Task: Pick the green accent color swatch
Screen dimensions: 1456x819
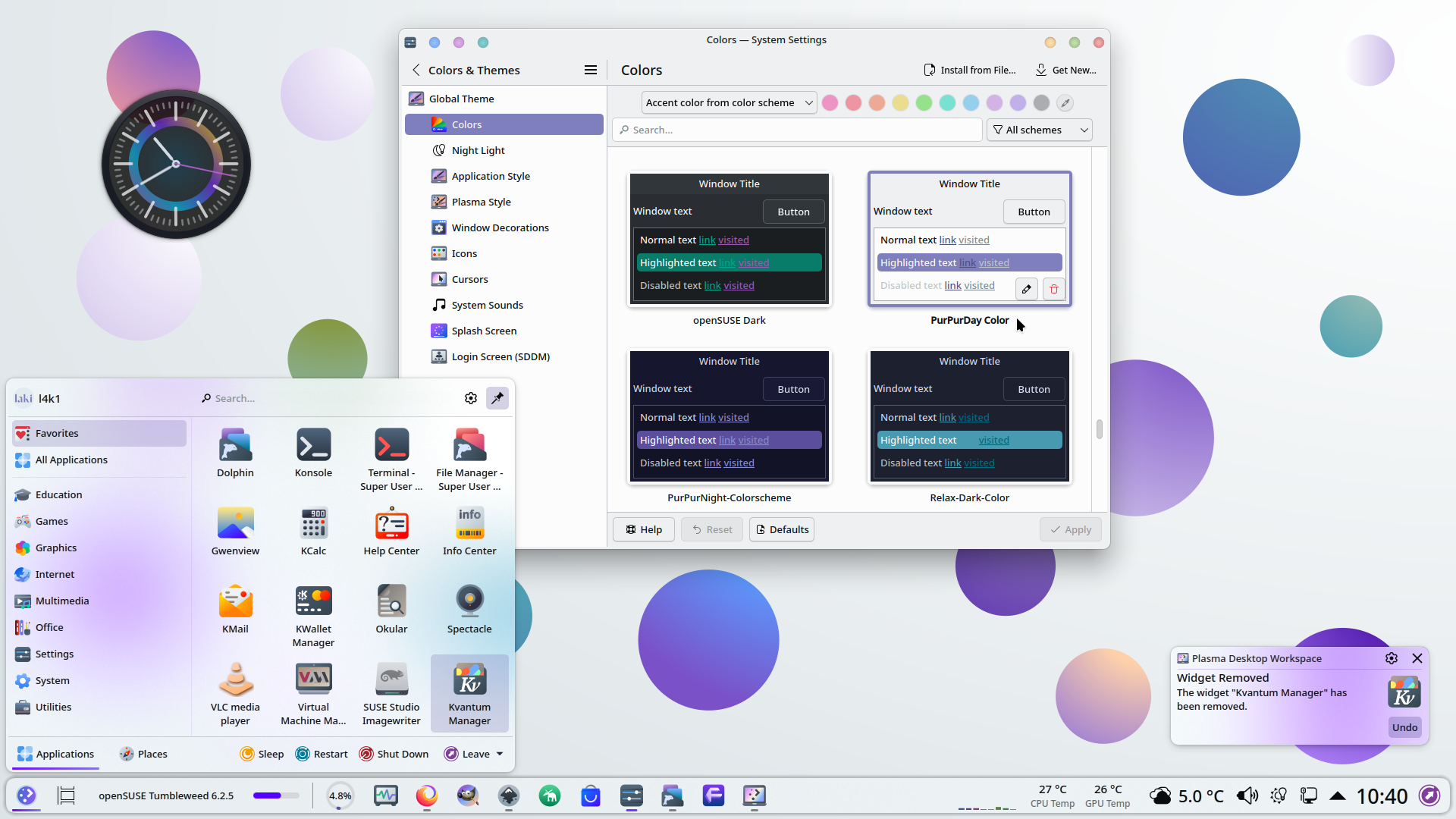Action: 924,102
